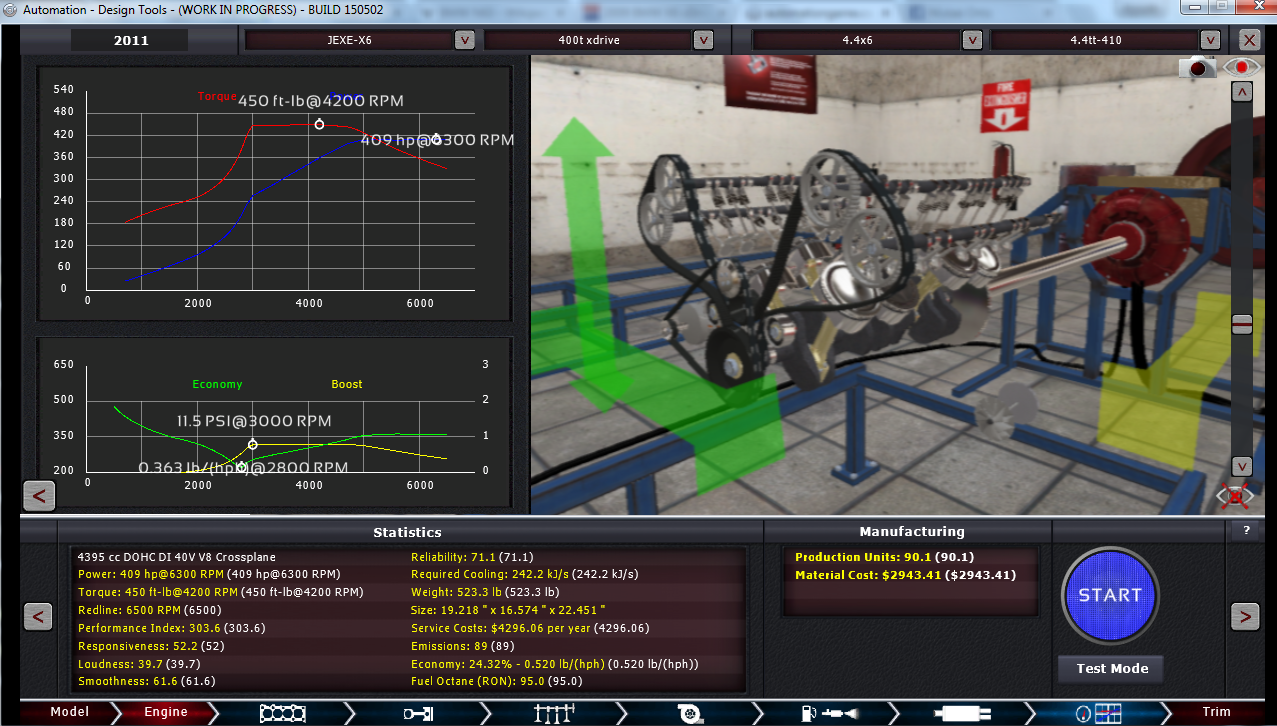Take a screenshot with the camera icon

pos(1198,67)
